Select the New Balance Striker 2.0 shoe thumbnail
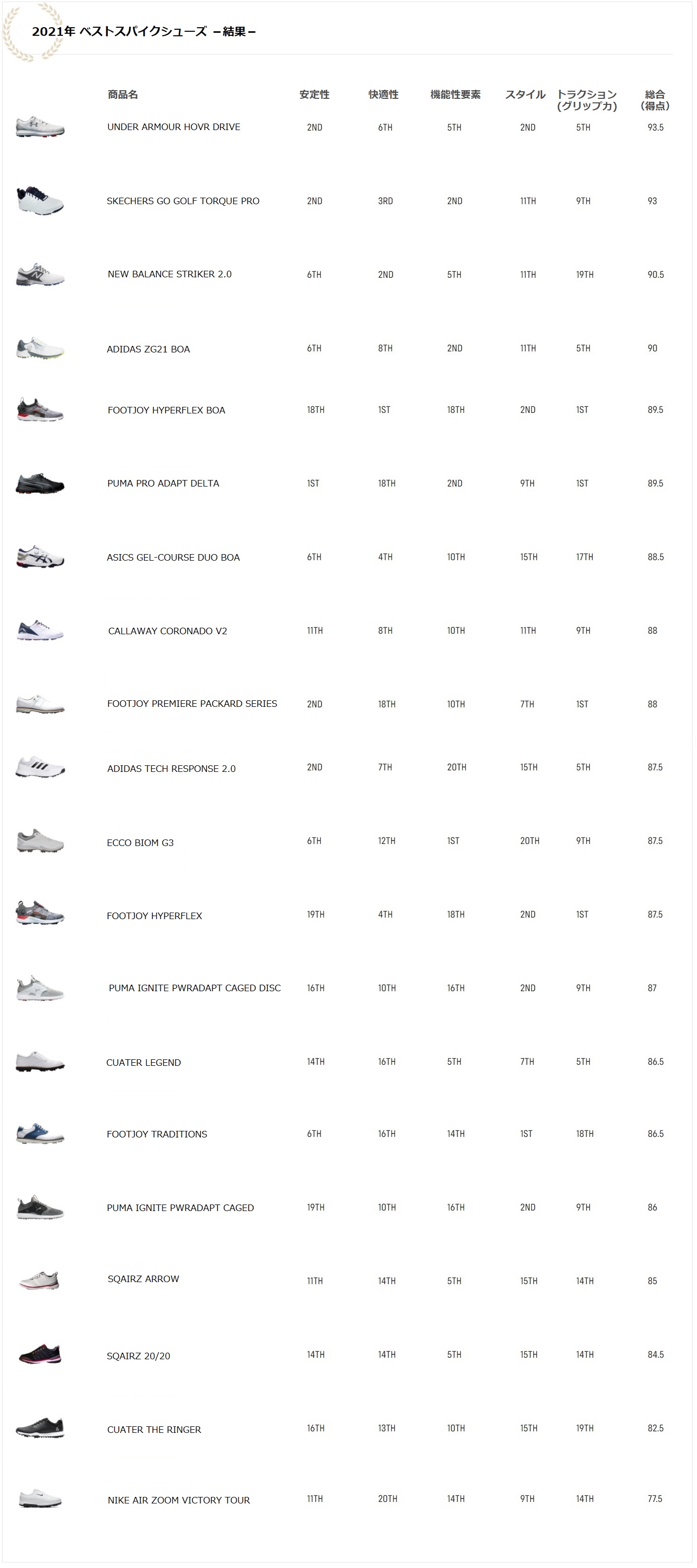Screen dimensions: 697x1568 (39, 275)
